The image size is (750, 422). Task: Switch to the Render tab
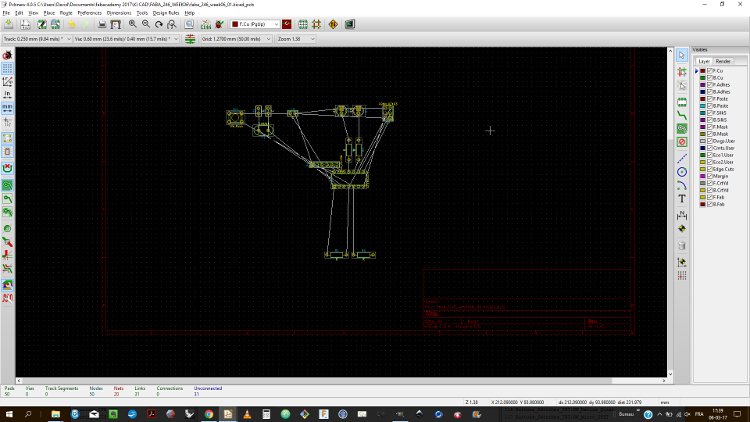click(x=723, y=61)
